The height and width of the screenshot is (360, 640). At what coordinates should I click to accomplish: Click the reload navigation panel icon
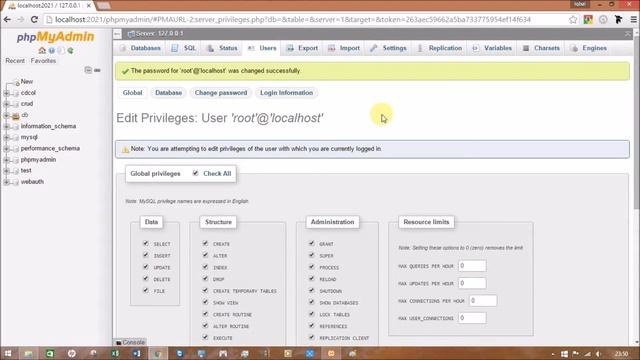(x=70, y=51)
